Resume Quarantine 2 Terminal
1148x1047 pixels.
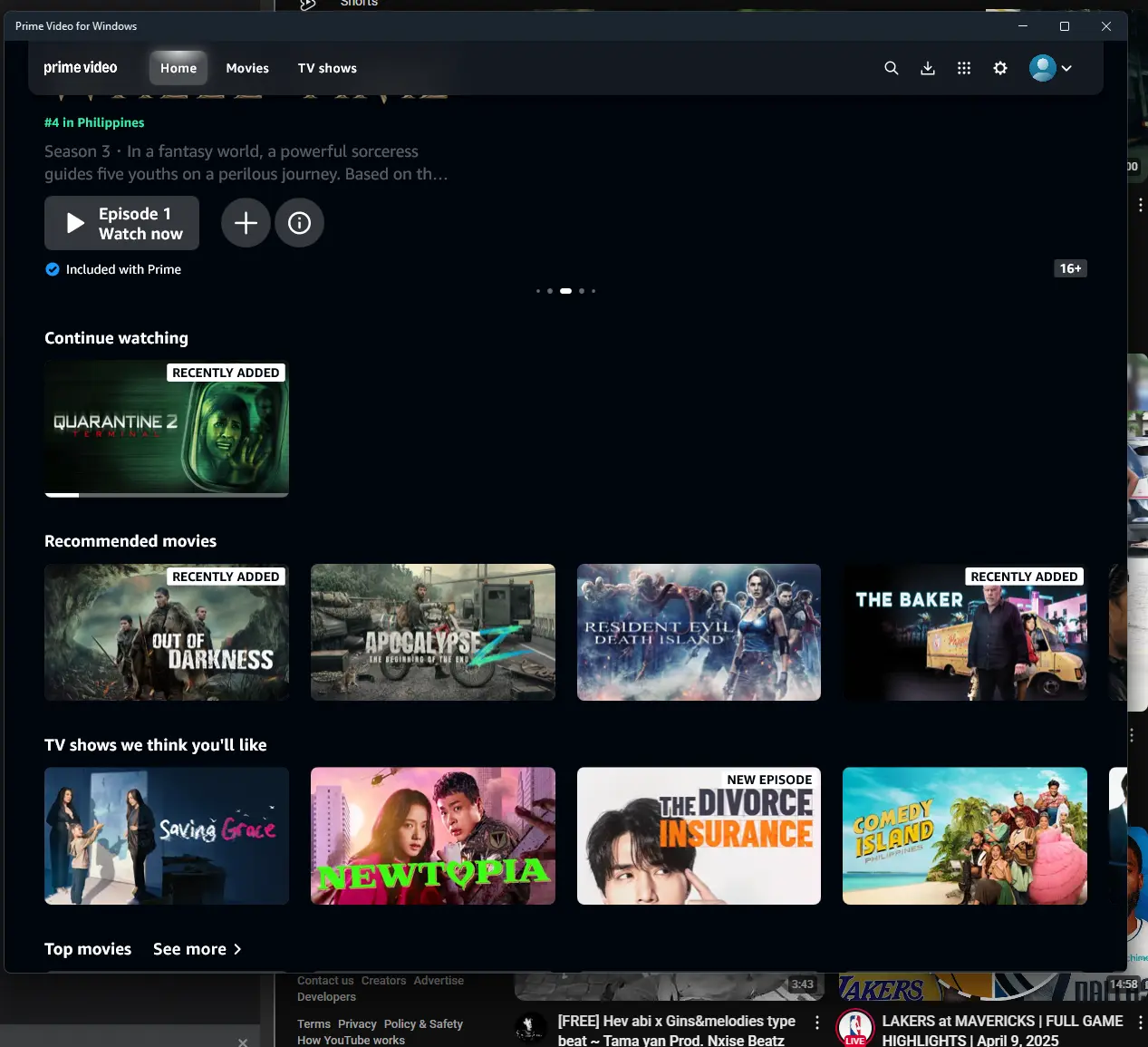click(x=167, y=428)
